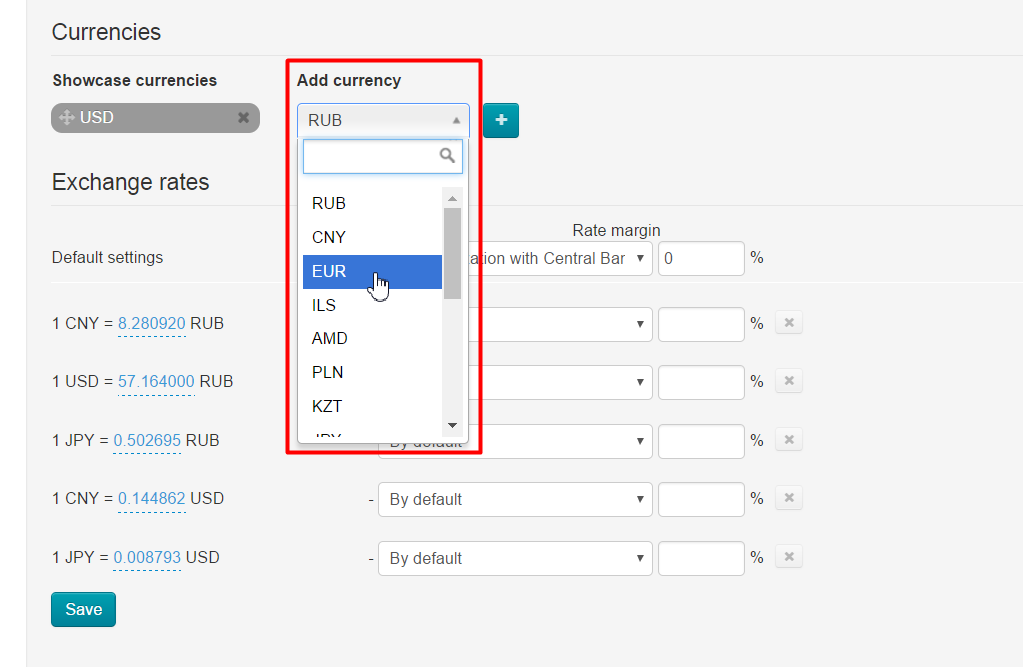Edit the 0.144862 CNY to USD rate

tap(151, 499)
